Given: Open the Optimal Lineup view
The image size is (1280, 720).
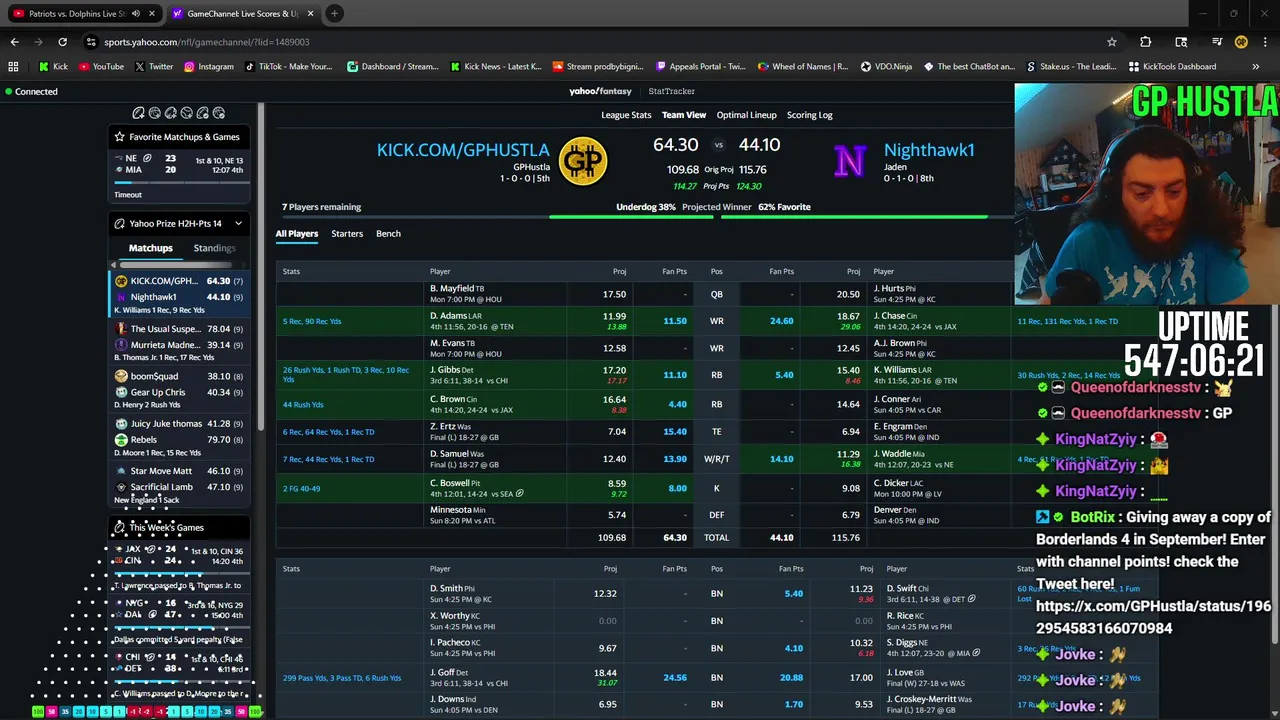Looking at the screenshot, I should 746,115.
